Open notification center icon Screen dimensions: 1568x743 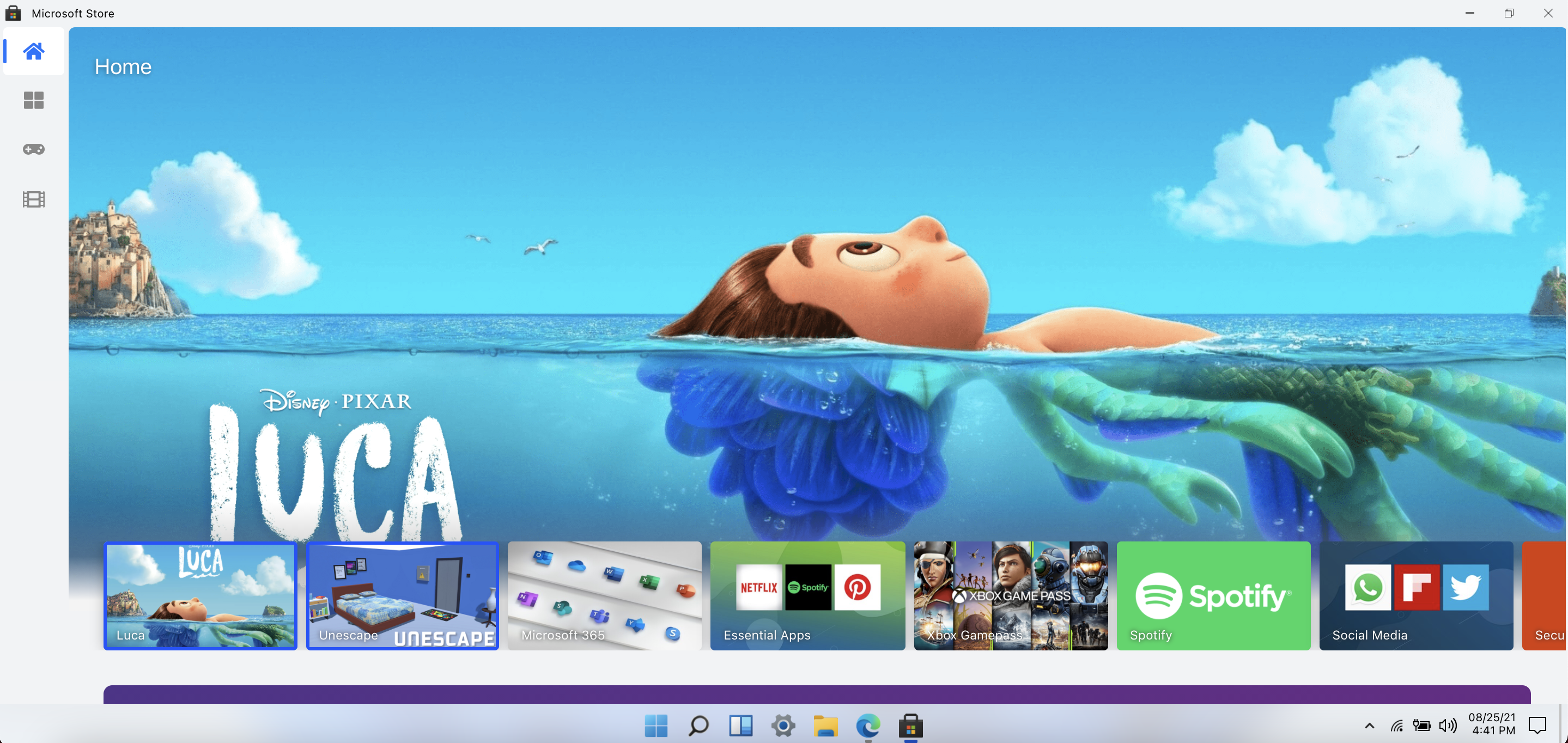pyautogui.click(x=1537, y=726)
